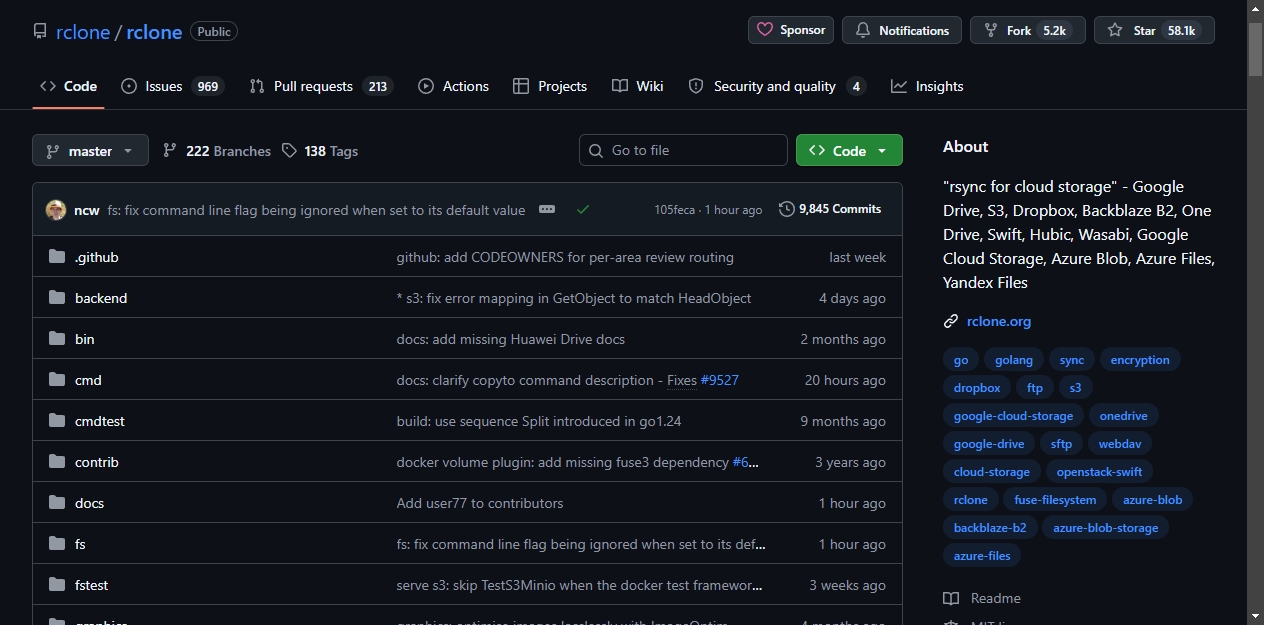Select the webdav topic tag
This screenshot has width=1264, height=625.
tap(1120, 444)
